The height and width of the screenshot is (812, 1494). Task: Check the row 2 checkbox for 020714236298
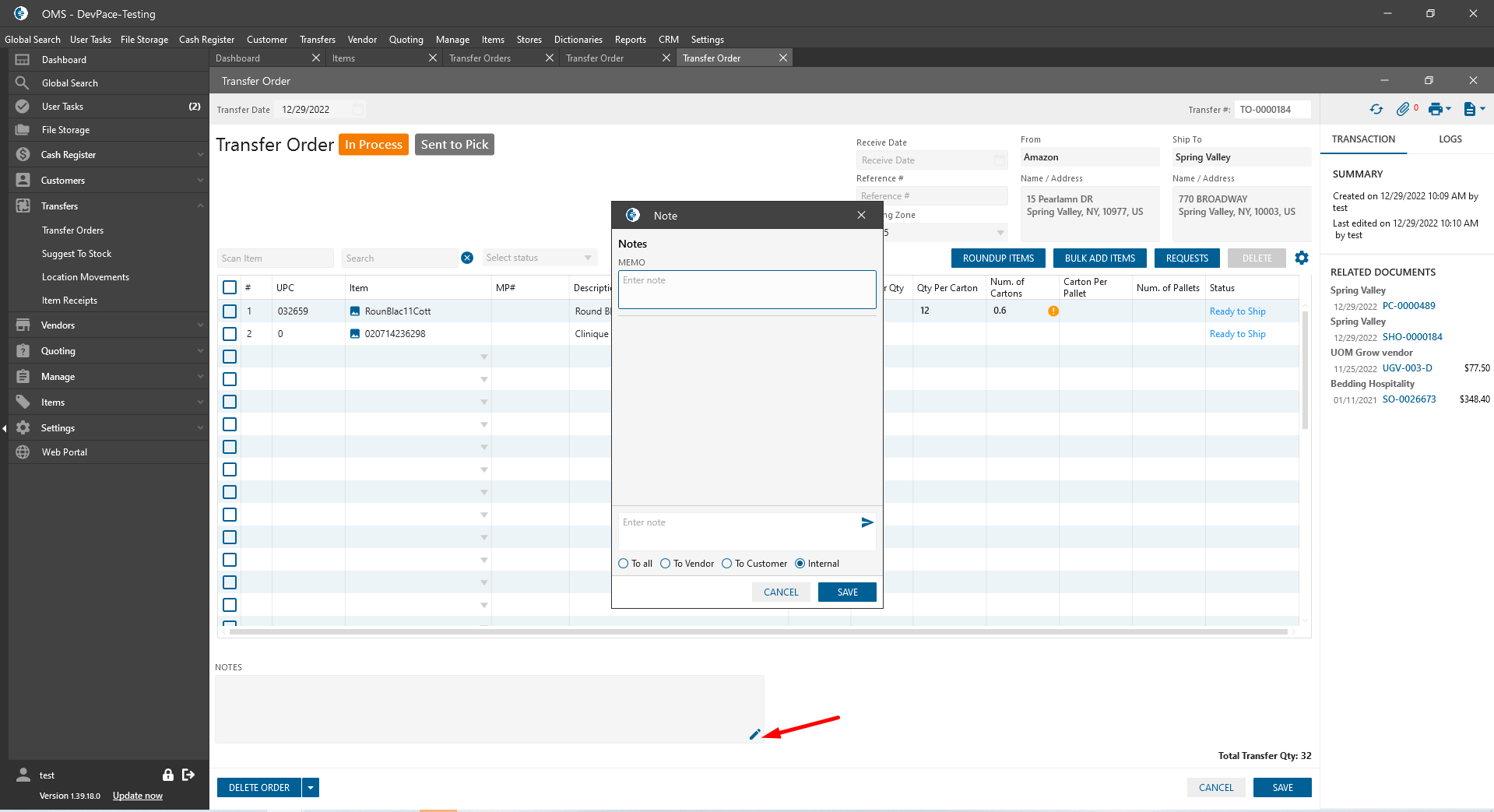[x=230, y=333]
